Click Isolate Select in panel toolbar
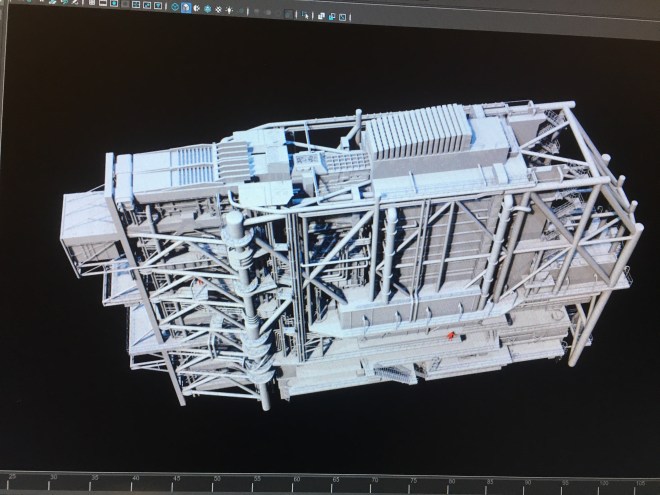The height and width of the screenshot is (495, 660). point(305,14)
